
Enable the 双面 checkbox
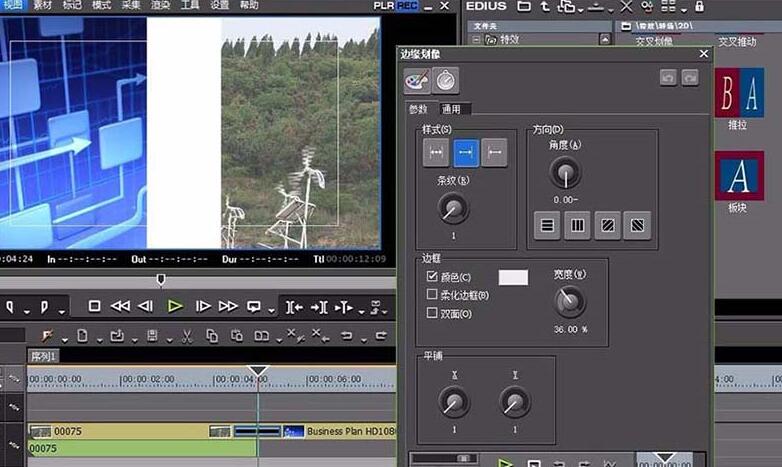point(432,313)
